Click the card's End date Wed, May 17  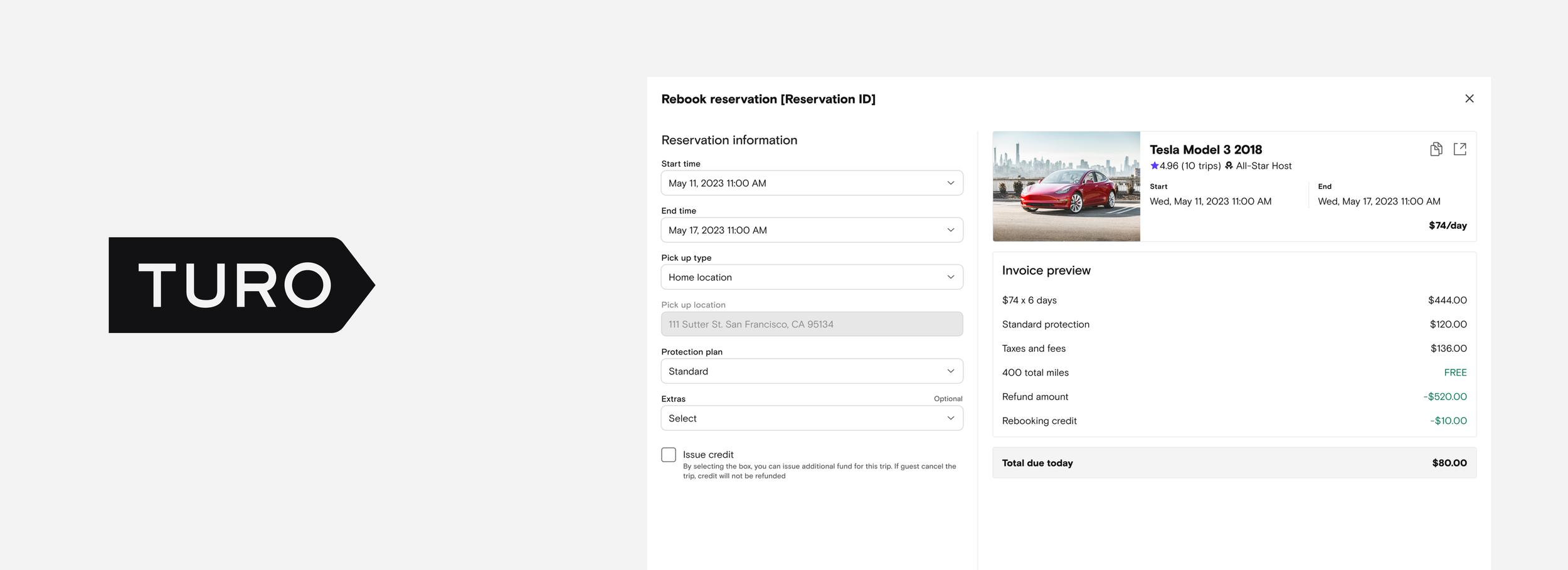[1379, 201]
